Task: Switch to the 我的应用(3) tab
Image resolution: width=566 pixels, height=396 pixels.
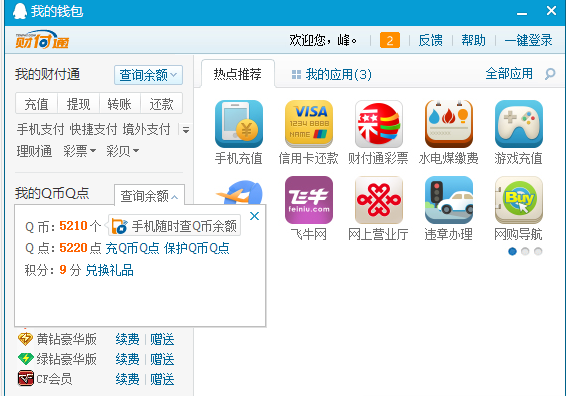Action: click(332, 74)
